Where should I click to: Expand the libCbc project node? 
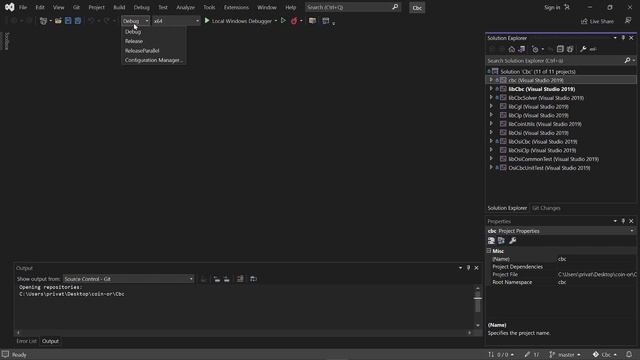[x=491, y=89]
